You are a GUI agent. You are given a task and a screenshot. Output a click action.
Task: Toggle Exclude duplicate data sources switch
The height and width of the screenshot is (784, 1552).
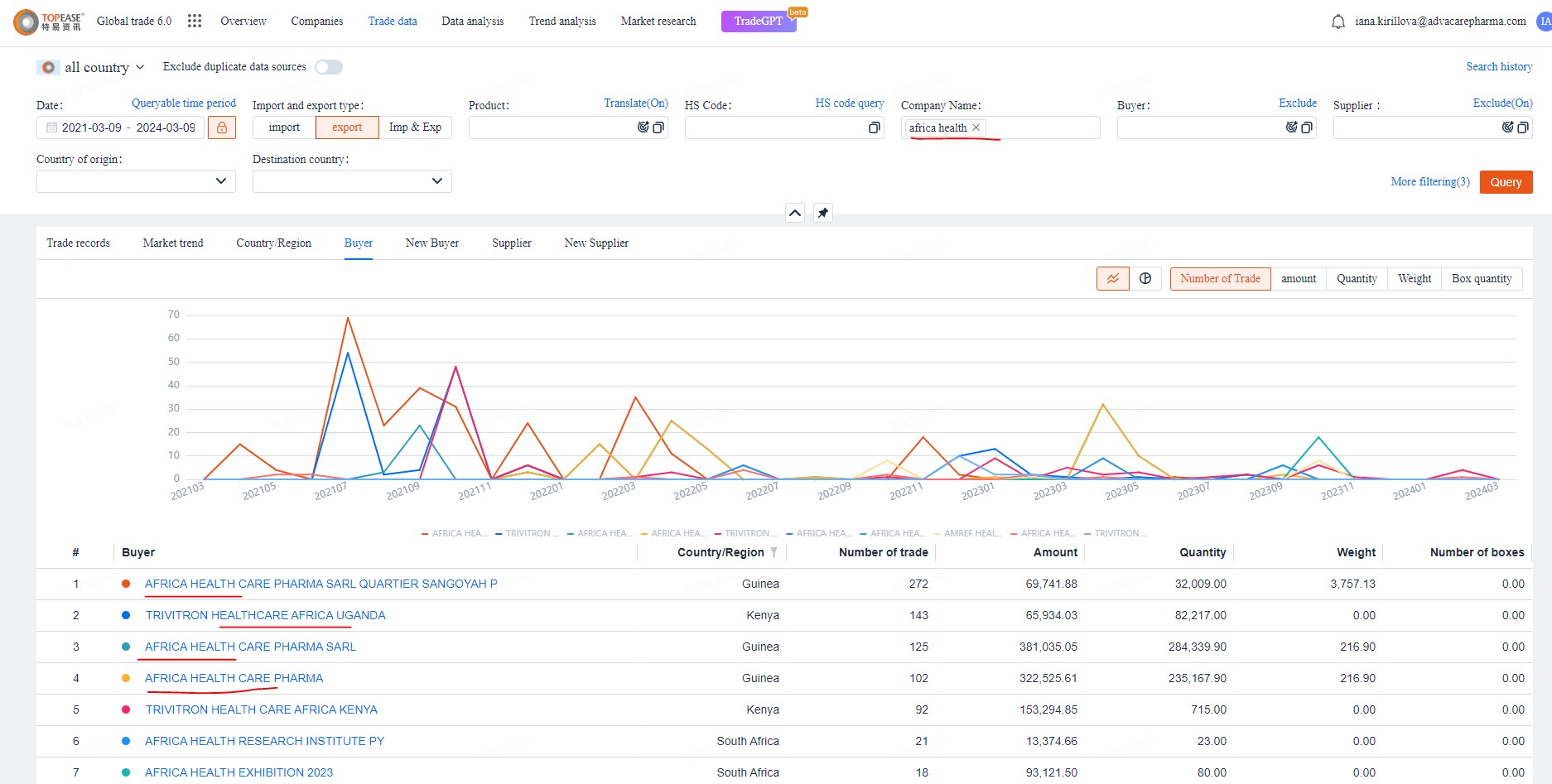click(329, 67)
